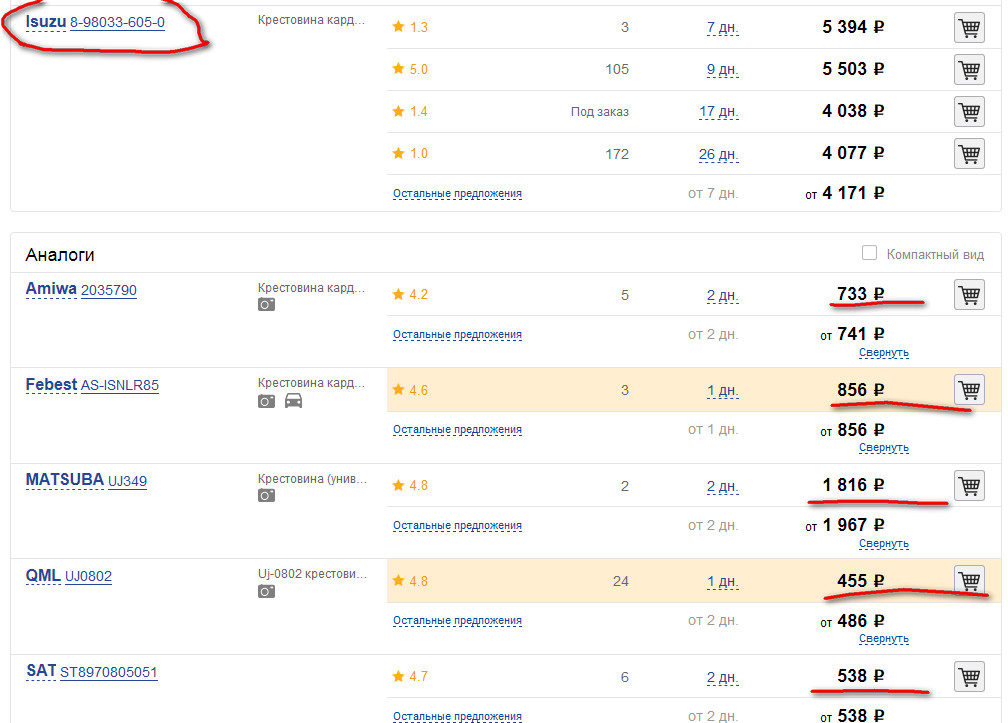This screenshot has width=1008, height=723.
Task: Click the quantity 24 in QML row
Action: point(621,582)
